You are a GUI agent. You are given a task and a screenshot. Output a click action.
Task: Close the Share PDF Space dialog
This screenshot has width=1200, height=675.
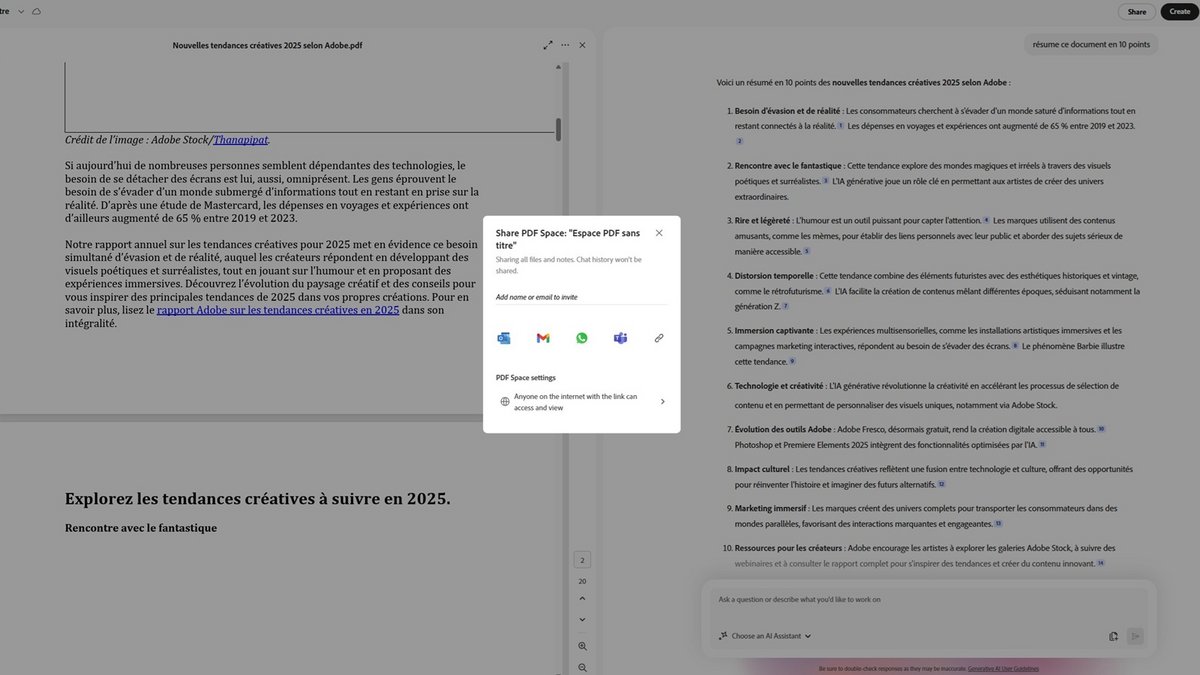659,233
